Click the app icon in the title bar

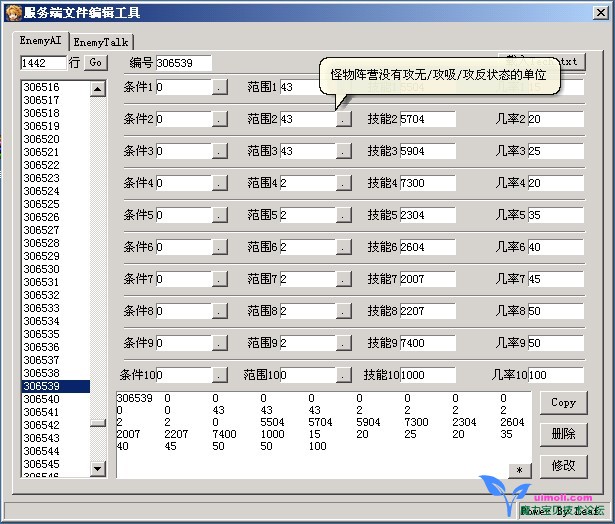click(x=12, y=13)
